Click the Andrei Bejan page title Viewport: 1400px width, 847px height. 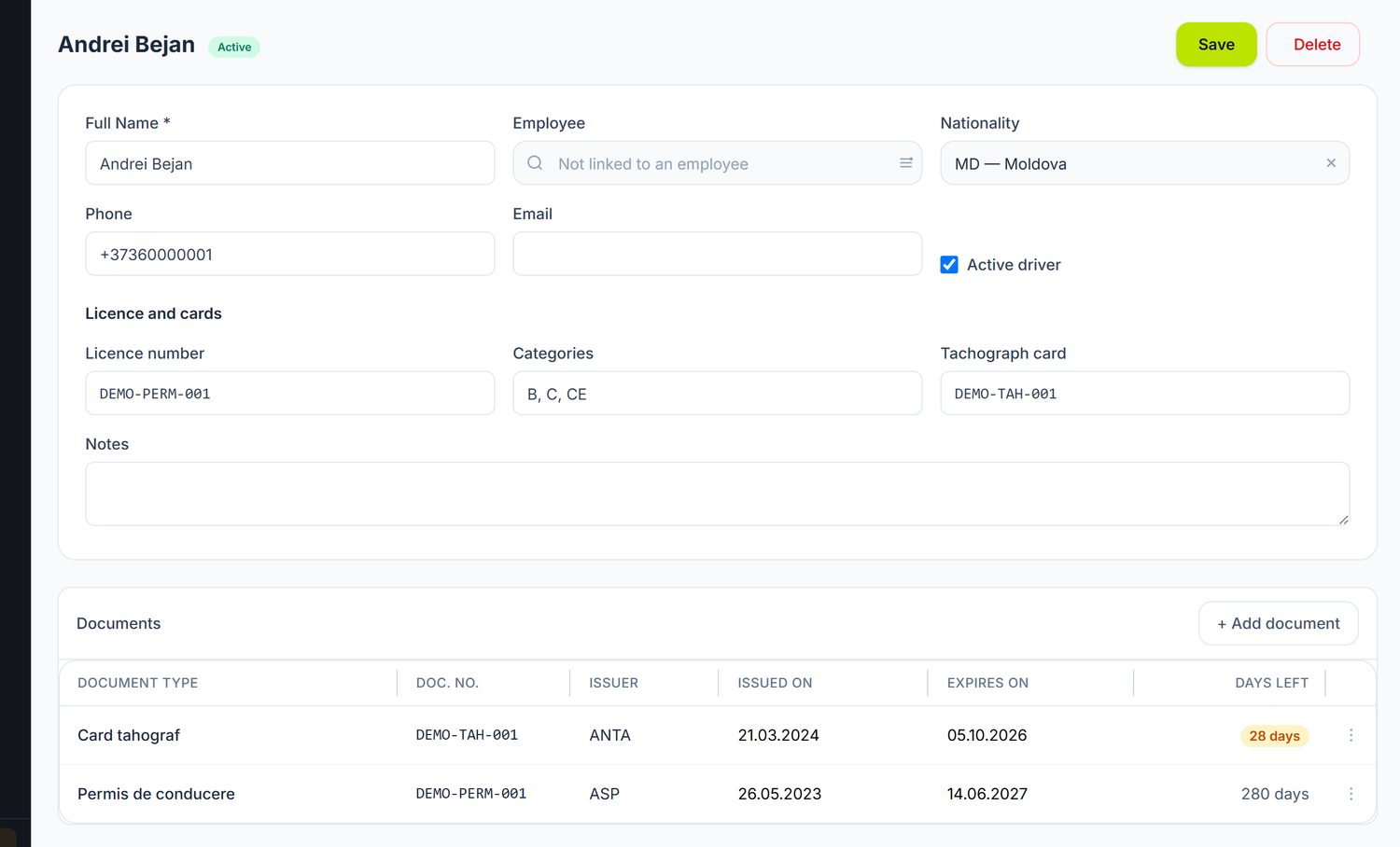tap(126, 44)
